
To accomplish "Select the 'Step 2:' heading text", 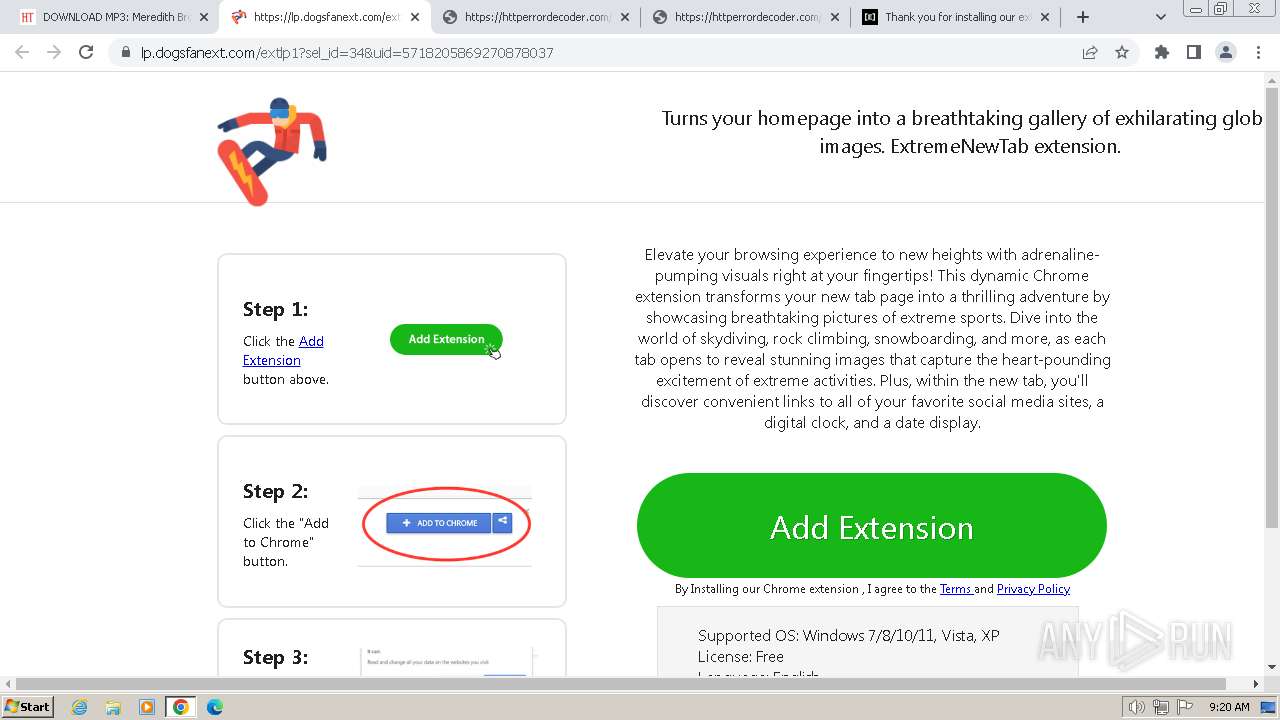I will pyautogui.click(x=275, y=491).
